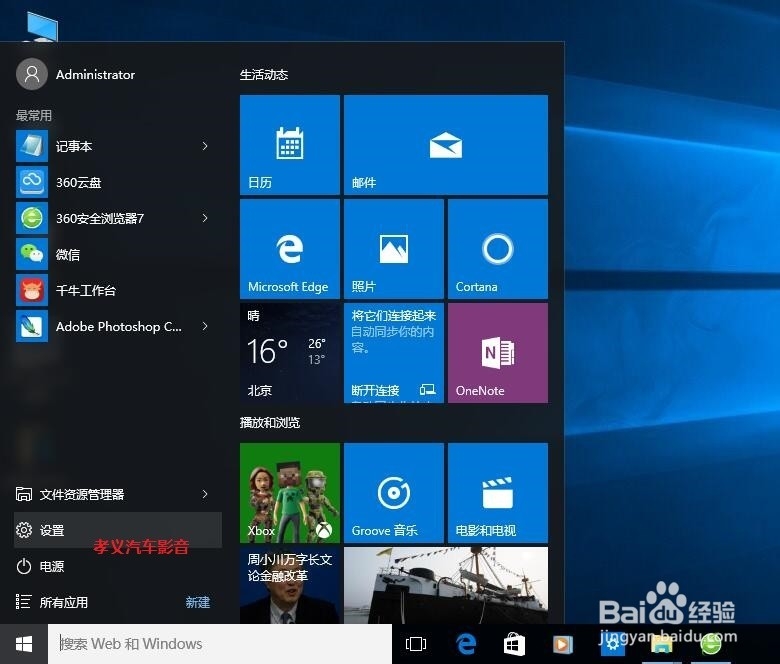Open the Xbox tile

(290, 493)
